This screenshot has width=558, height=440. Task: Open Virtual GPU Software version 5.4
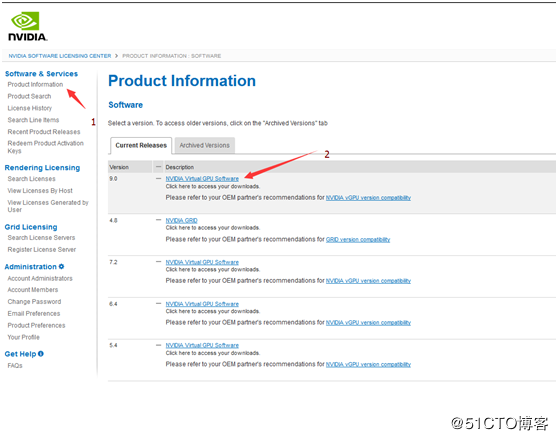[x=202, y=345]
